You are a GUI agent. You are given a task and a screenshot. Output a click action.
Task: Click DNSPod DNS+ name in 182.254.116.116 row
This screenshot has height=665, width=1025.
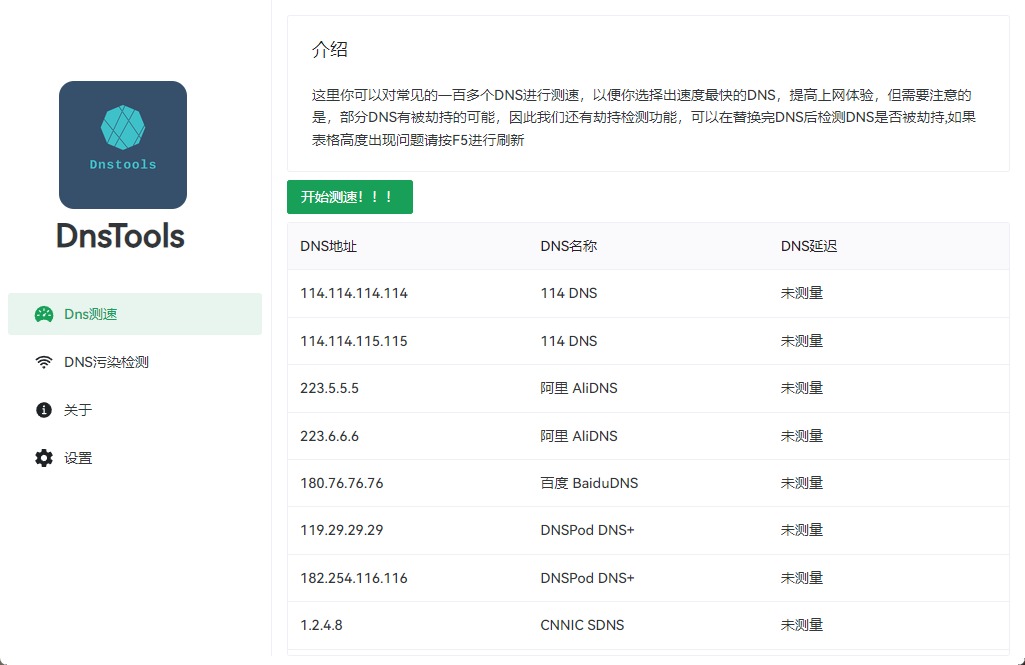click(x=587, y=578)
